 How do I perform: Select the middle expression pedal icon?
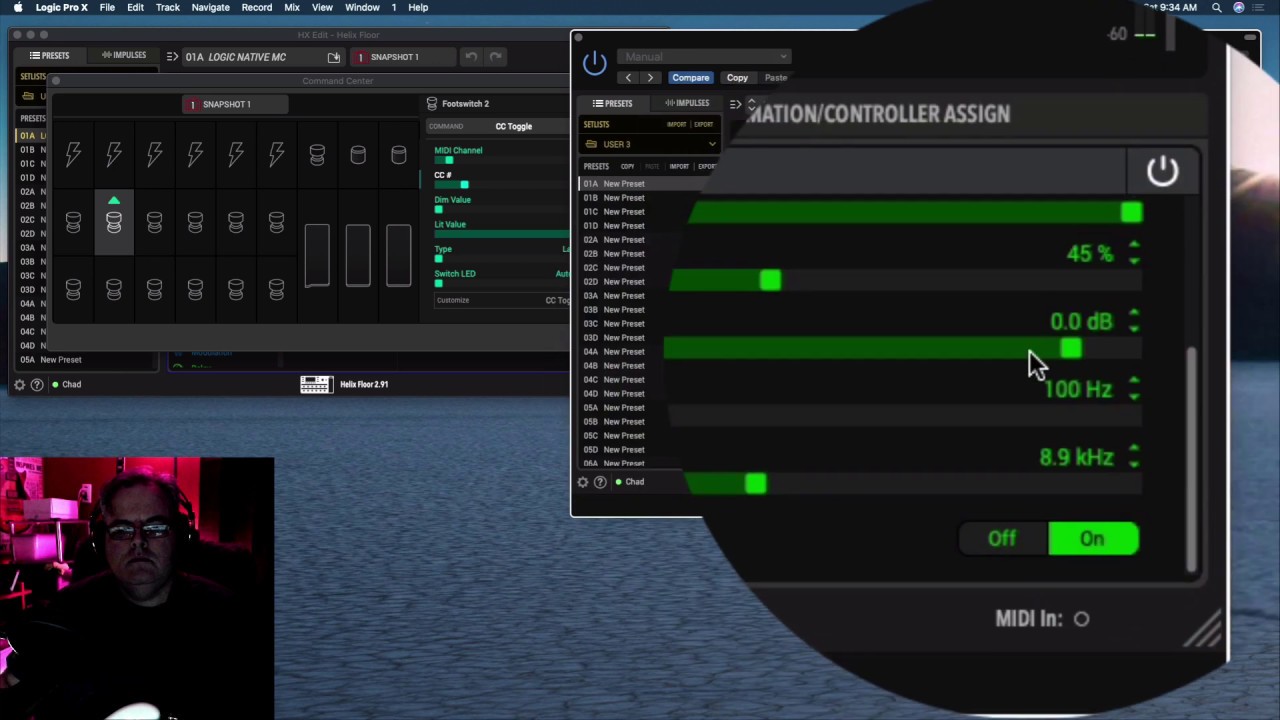(358, 256)
